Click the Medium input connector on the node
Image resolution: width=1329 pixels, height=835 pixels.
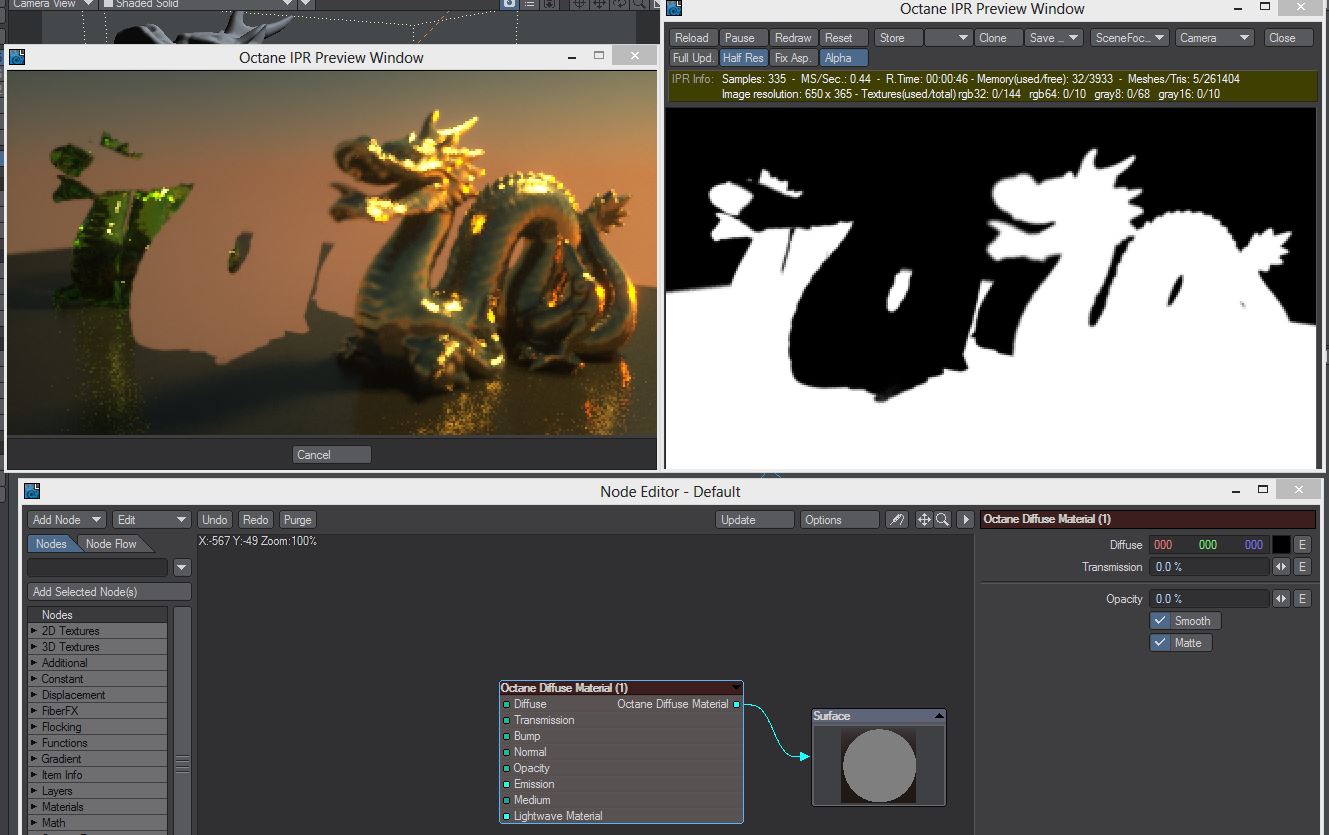pos(507,800)
